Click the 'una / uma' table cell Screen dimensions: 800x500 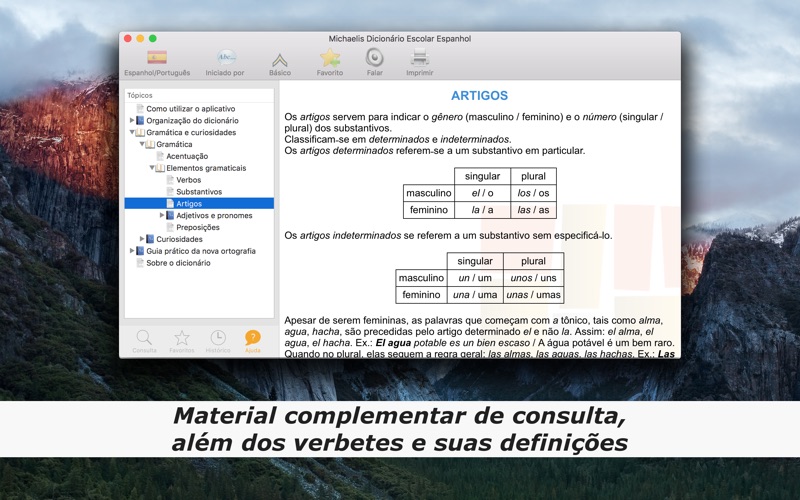click(475, 294)
